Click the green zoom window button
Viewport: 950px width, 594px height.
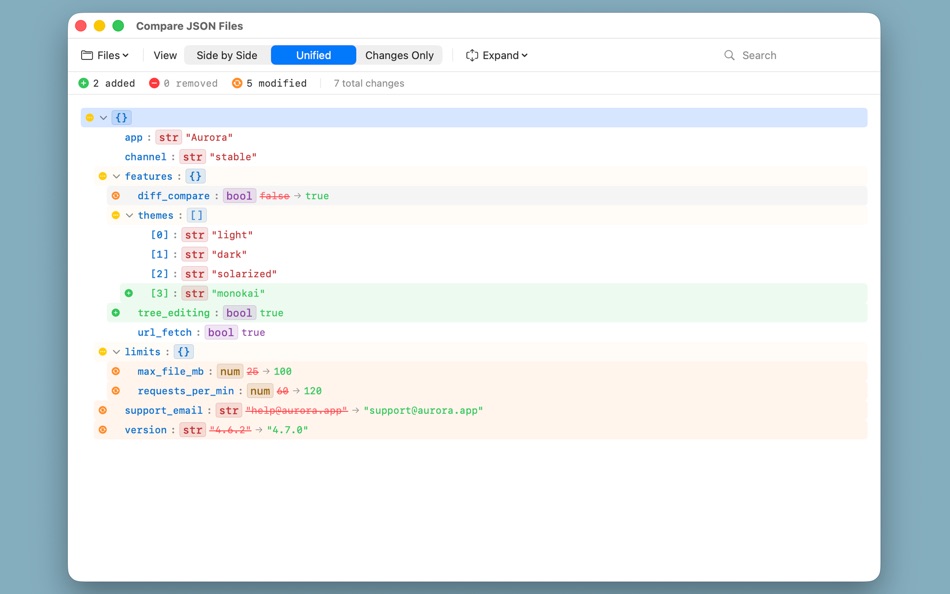118,25
